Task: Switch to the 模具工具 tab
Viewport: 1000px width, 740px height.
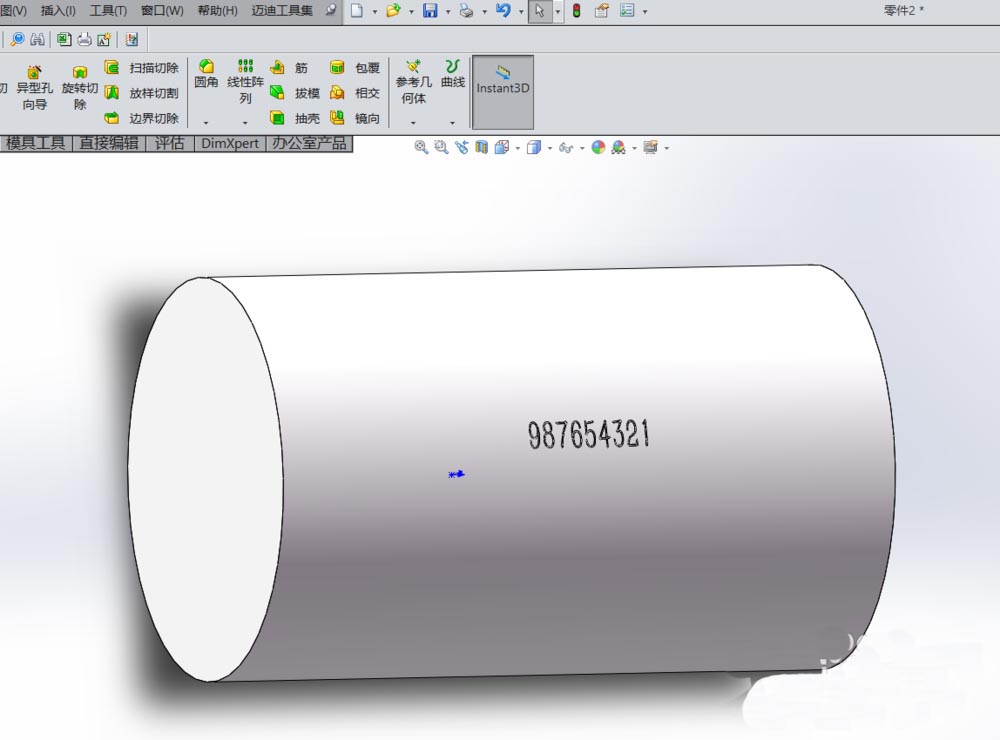Action: click(x=36, y=144)
